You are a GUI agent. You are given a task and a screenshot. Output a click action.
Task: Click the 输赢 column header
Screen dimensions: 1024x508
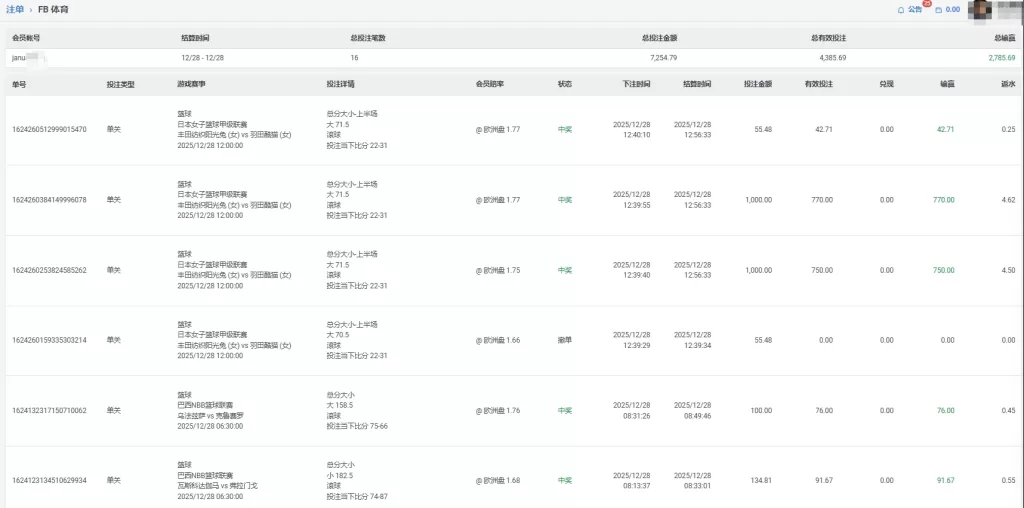click(x=946, y=84)
